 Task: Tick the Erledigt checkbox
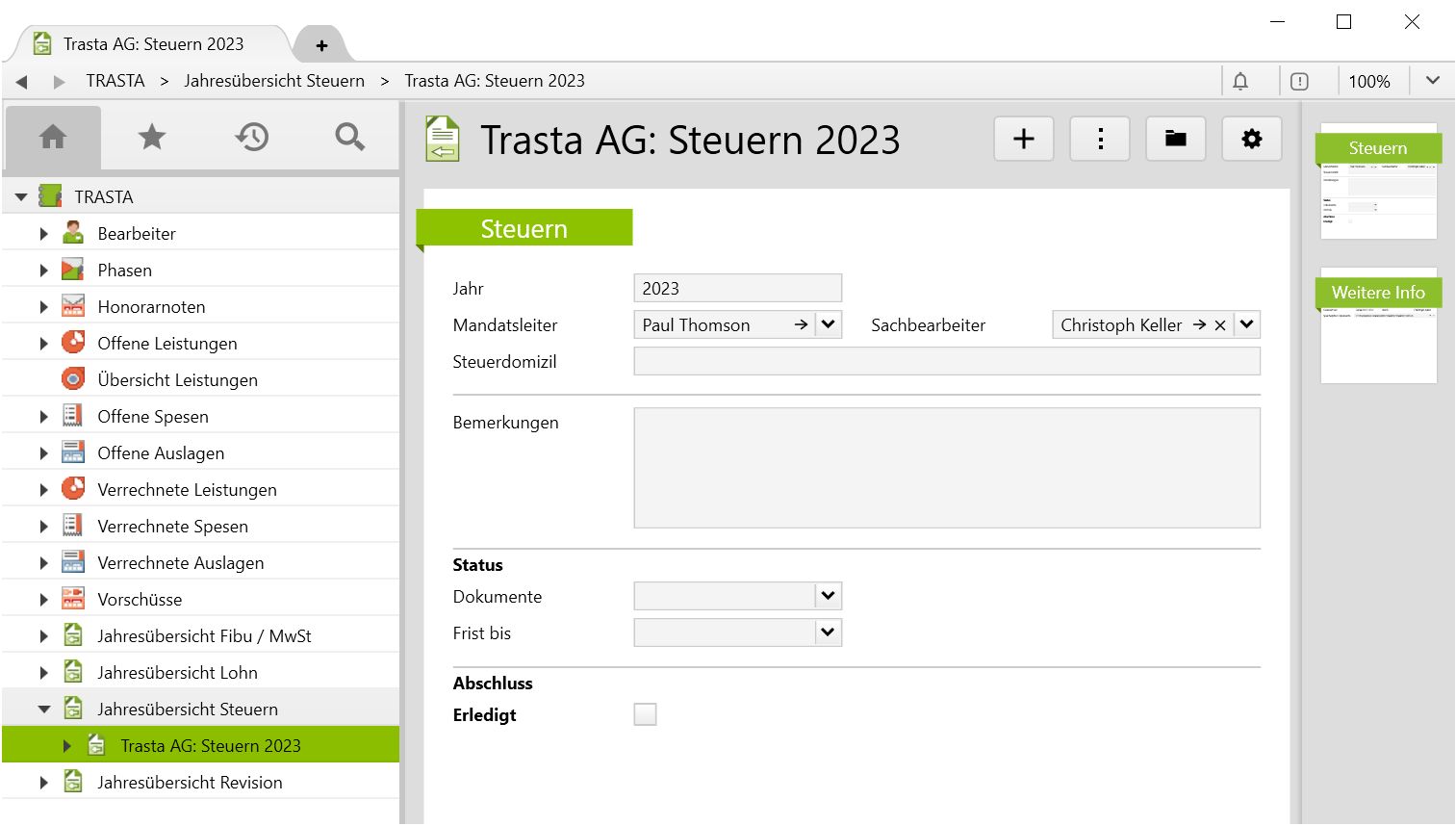[645, 714]
